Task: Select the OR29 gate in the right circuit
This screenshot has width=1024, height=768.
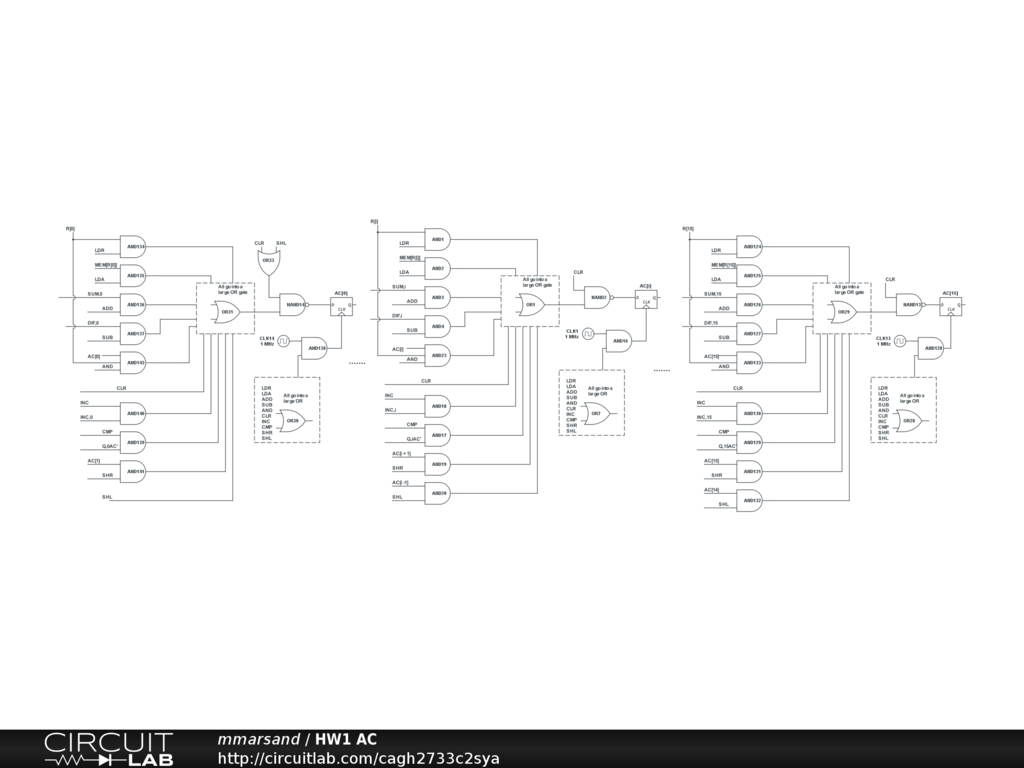Action: tap(843, 312)
